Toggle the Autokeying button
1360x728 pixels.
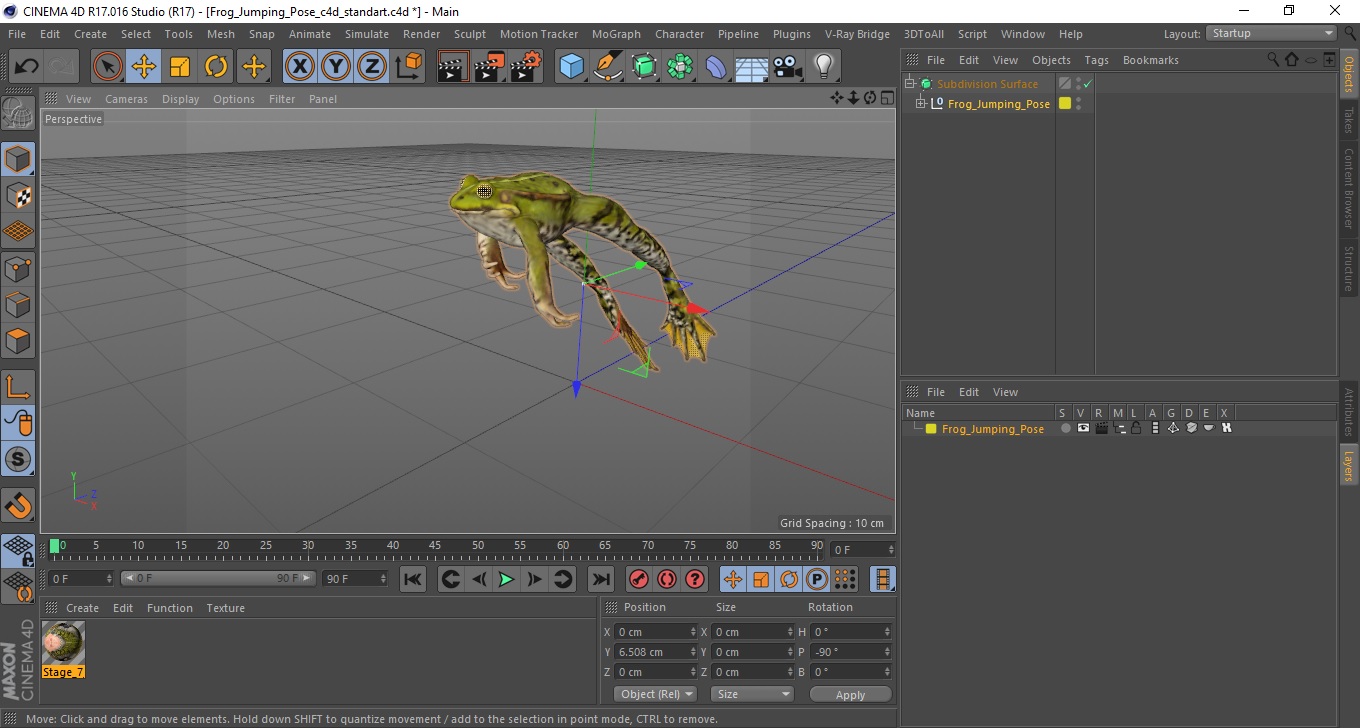click(x=667, y=579)
